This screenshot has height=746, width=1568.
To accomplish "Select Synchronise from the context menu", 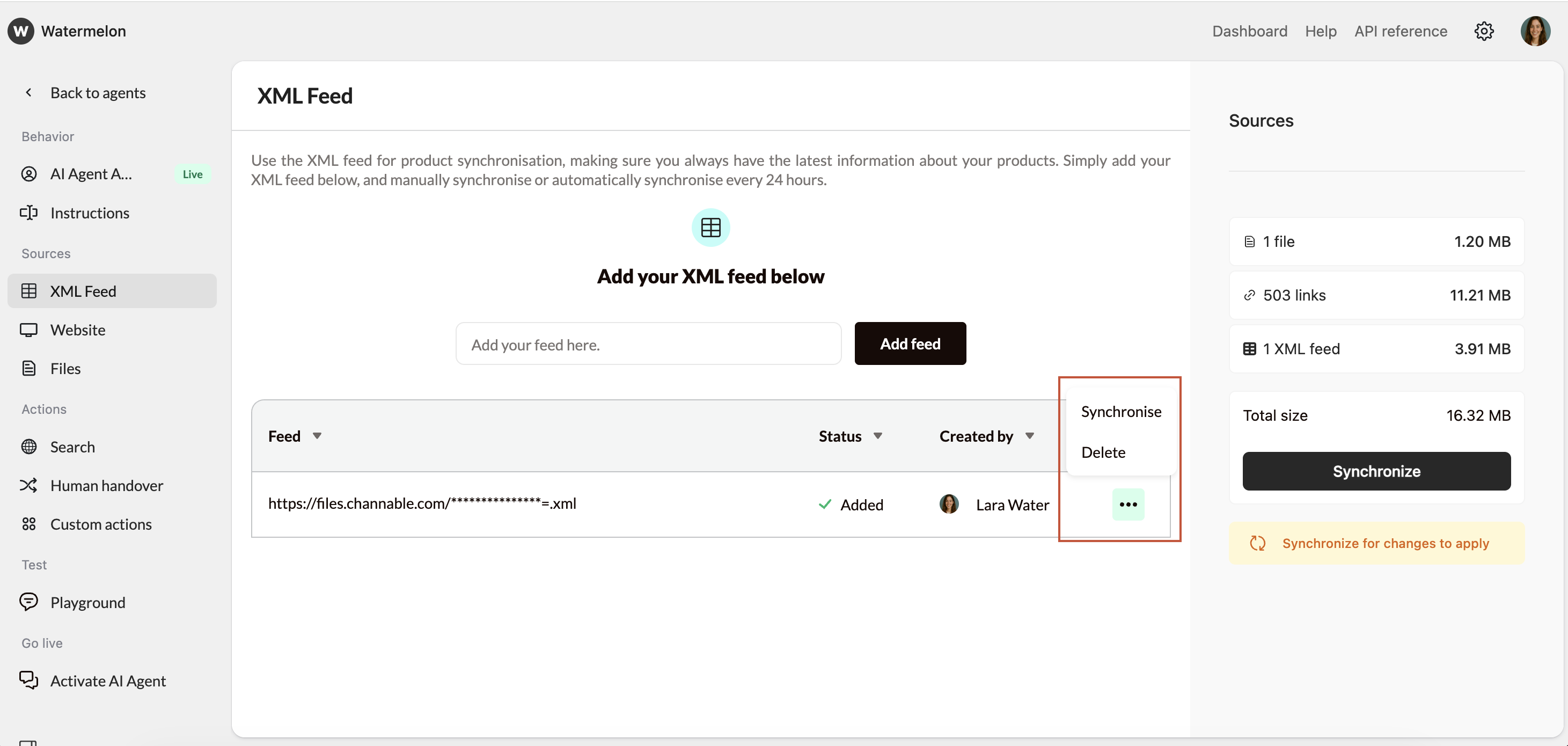I will [1121, 412].
